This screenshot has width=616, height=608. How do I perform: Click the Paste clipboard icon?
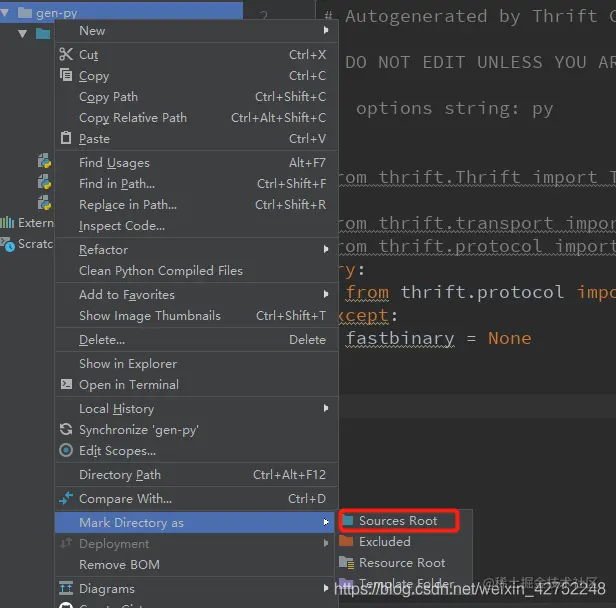pyautogui.click(x=66, y=138)
